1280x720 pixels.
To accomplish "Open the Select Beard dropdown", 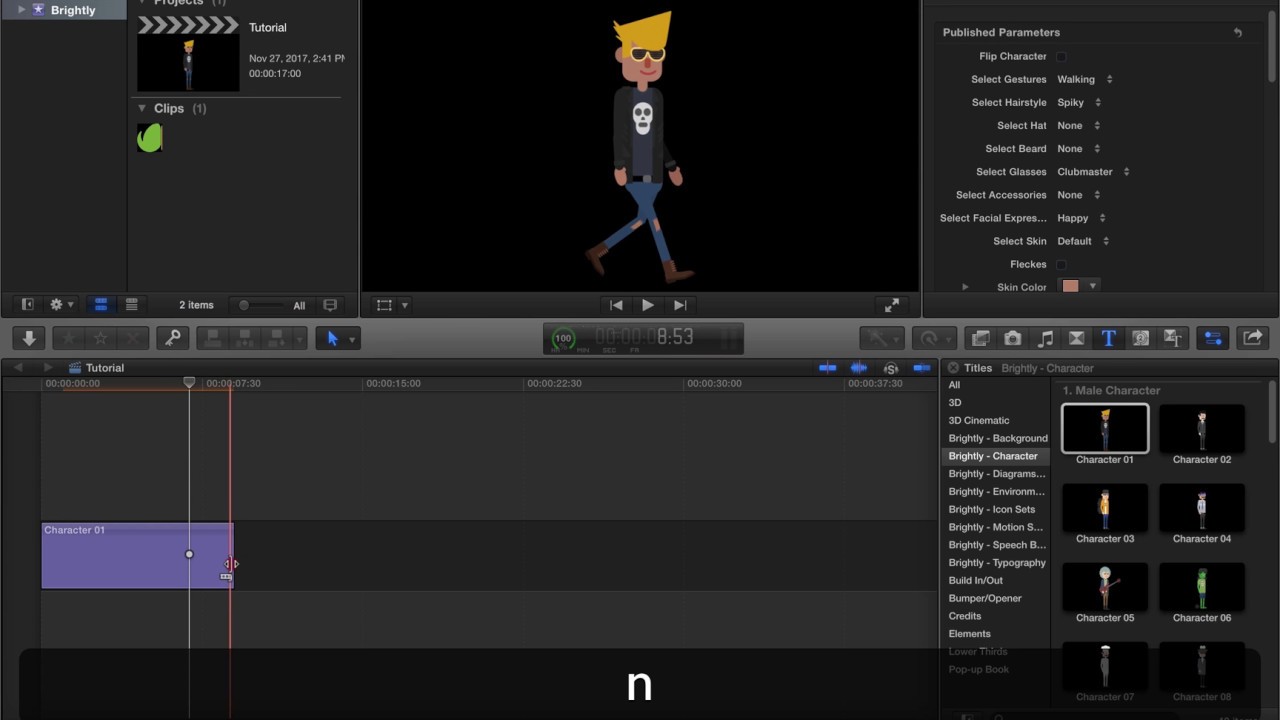I will point(1079,148).
